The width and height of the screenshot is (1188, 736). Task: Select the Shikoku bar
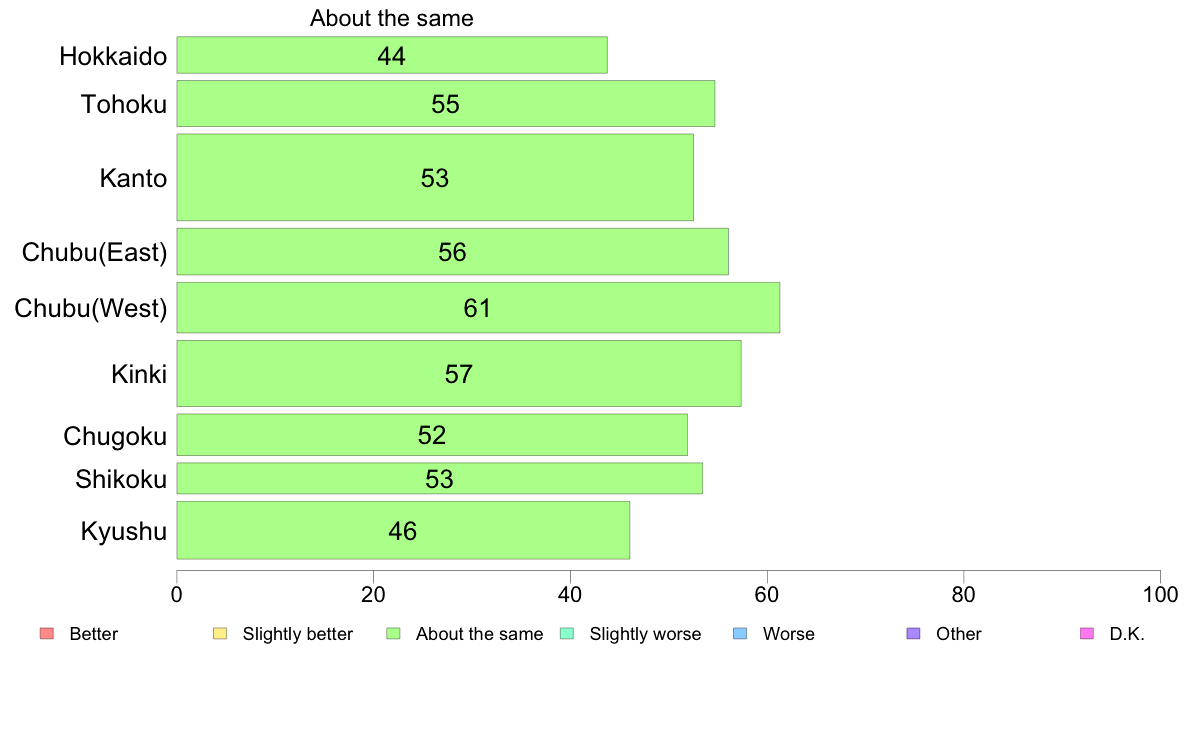[x=439, y=478]
